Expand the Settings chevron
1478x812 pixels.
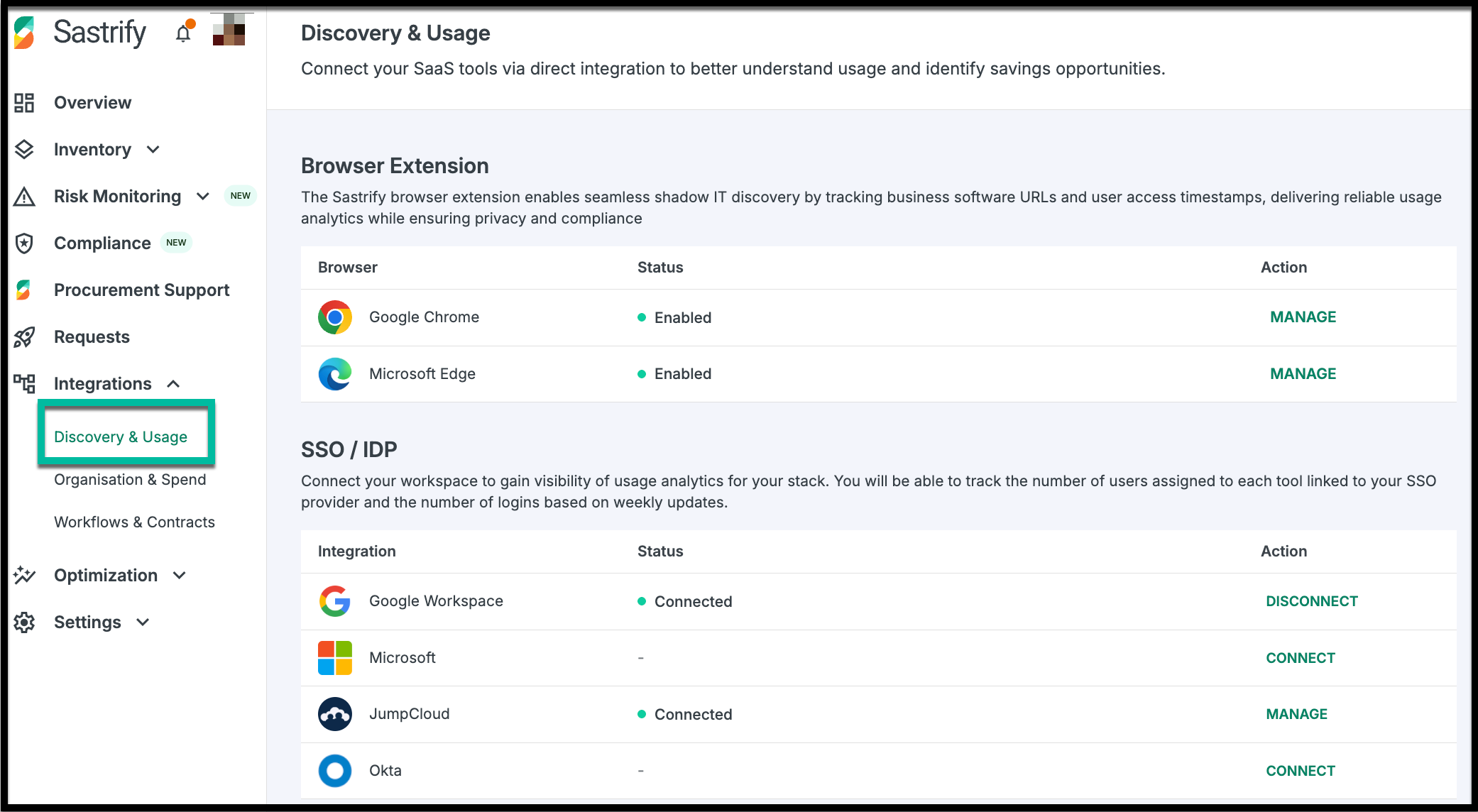pyautogui.click(x=143, y=622)
